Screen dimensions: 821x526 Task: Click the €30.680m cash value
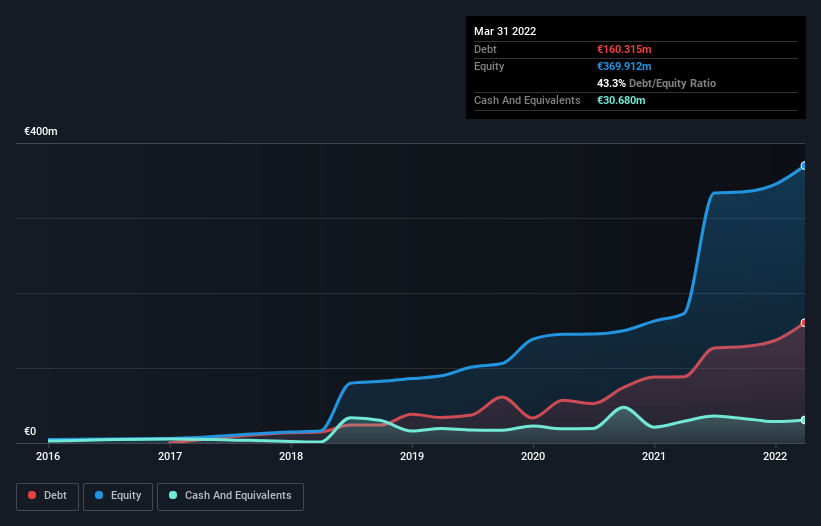pos(621,100)
